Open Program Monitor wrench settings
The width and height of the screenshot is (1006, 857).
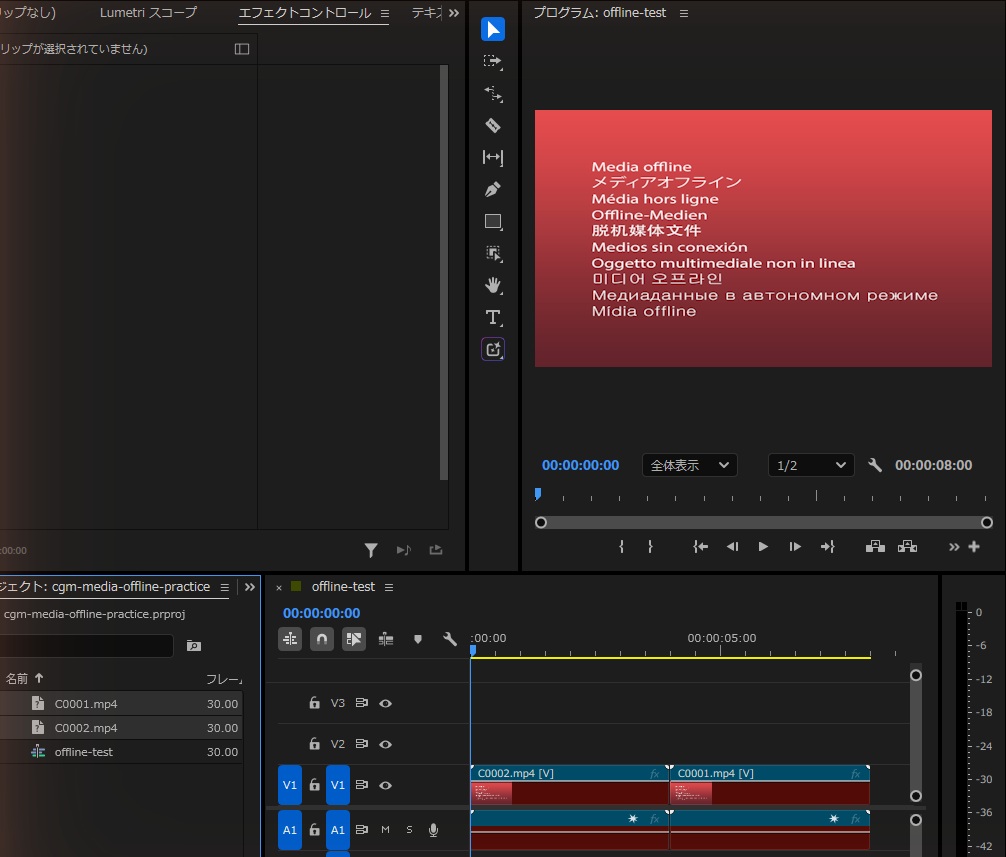[x=874, y=465]
